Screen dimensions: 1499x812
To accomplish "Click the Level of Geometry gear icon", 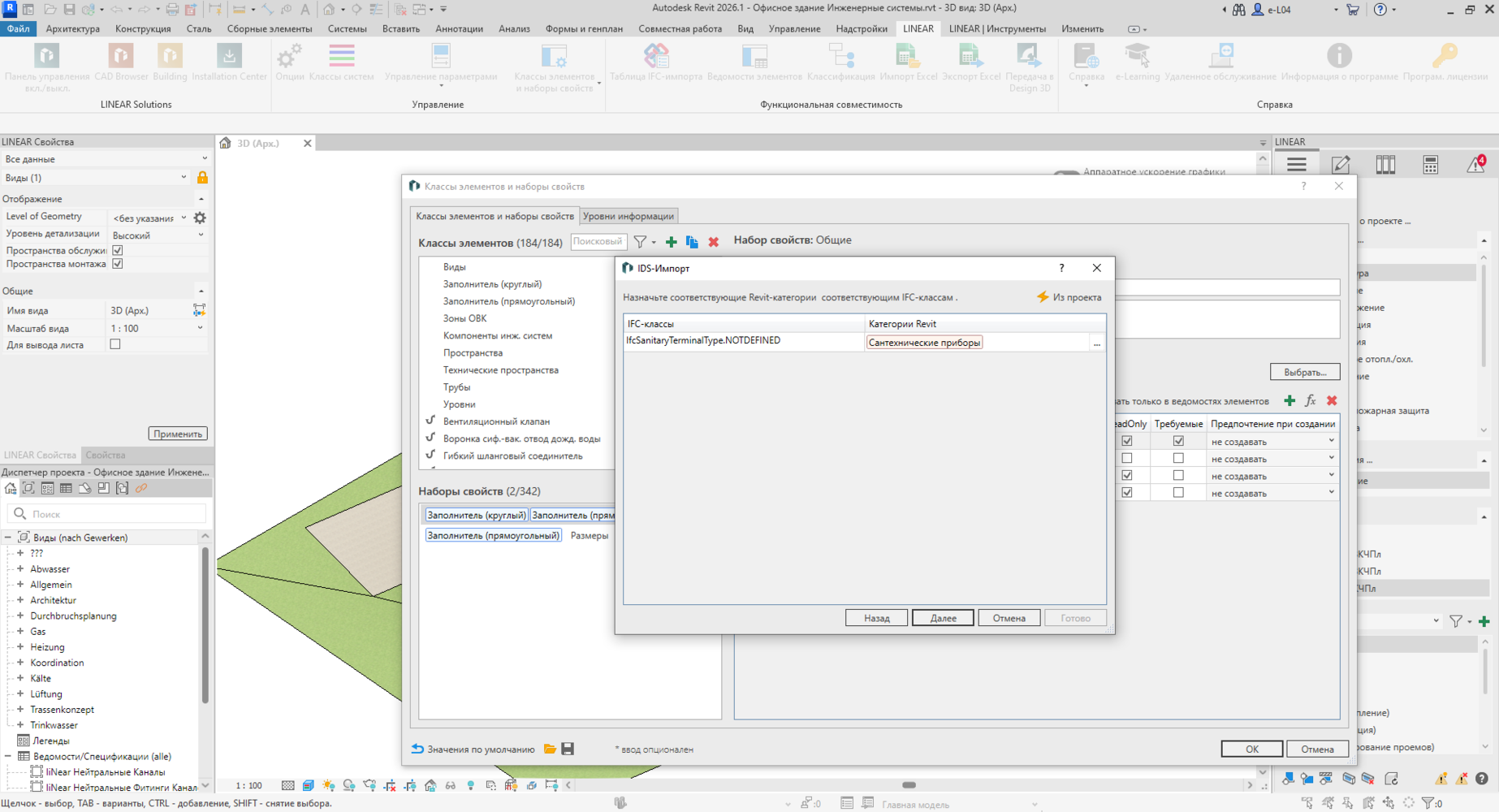I will (x=200, y=218).
